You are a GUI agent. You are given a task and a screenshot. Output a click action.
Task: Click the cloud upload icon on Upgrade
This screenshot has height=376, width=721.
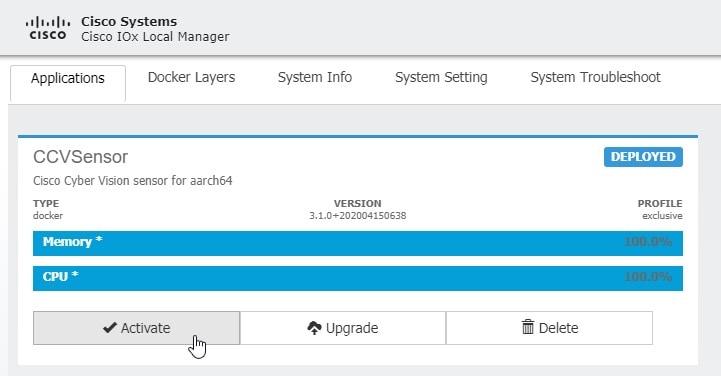point(314,328)
